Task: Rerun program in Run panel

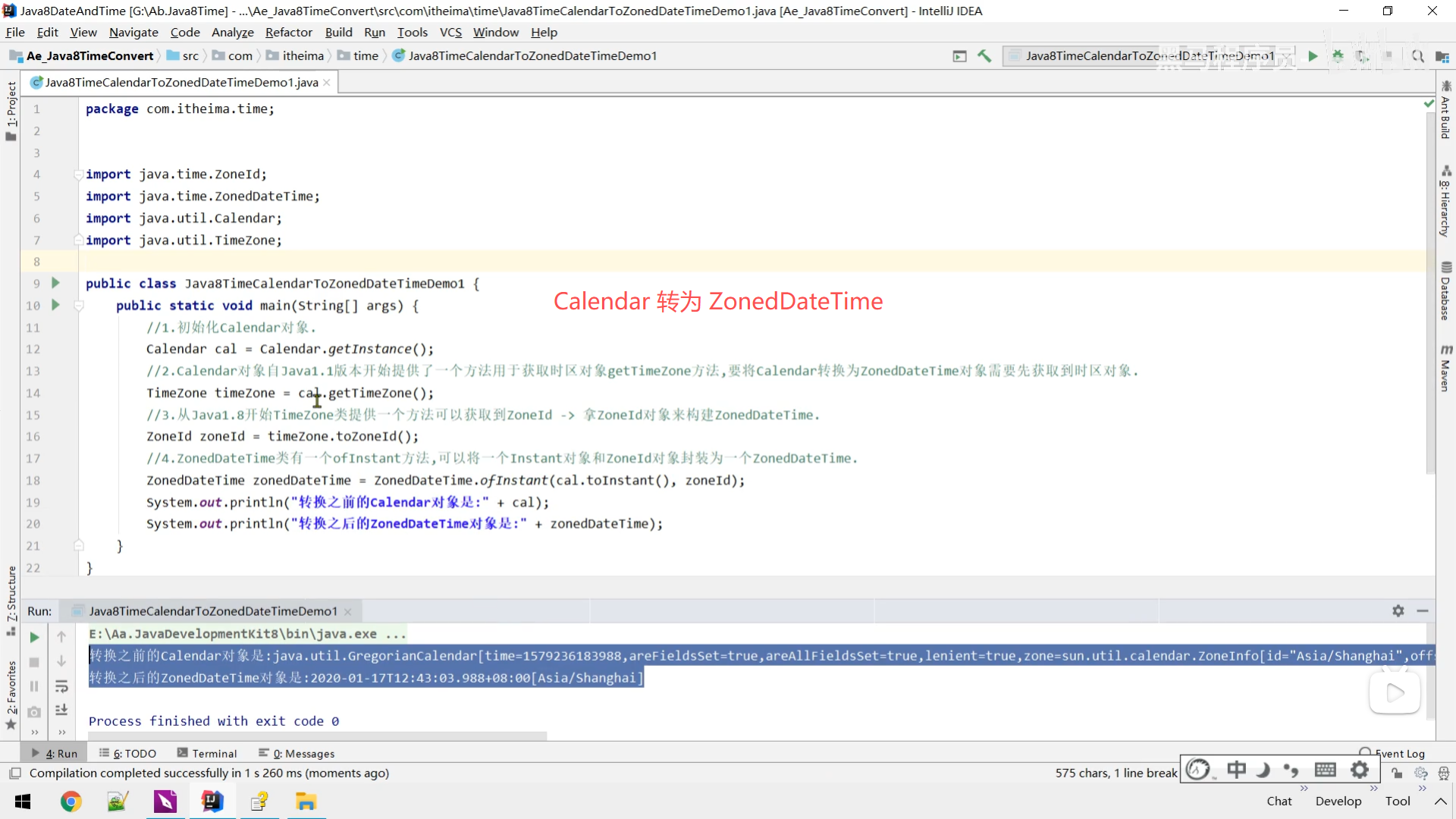Action: [x=34, y=638]
